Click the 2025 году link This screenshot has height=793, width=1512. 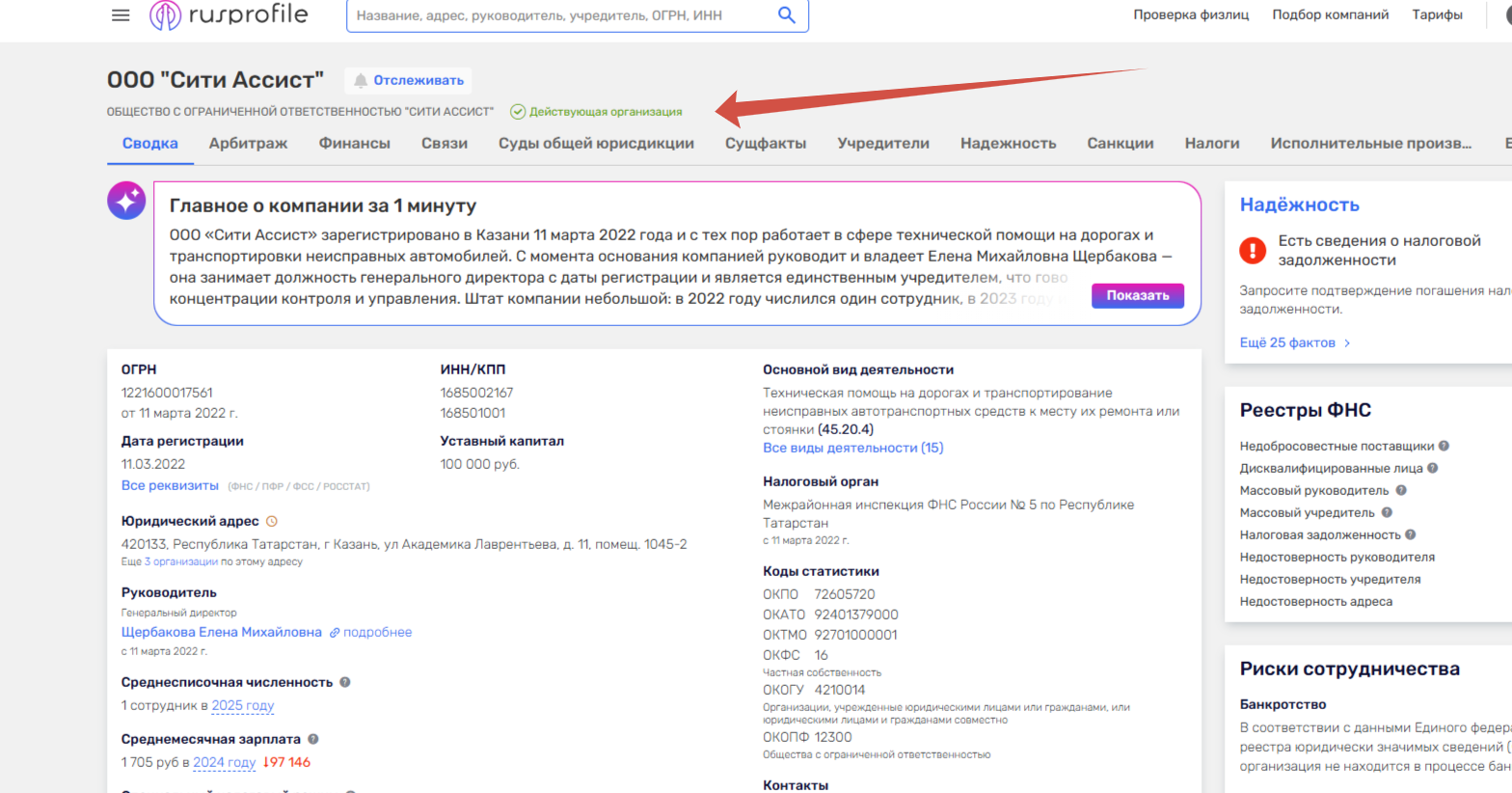click(x=243, y=705)
